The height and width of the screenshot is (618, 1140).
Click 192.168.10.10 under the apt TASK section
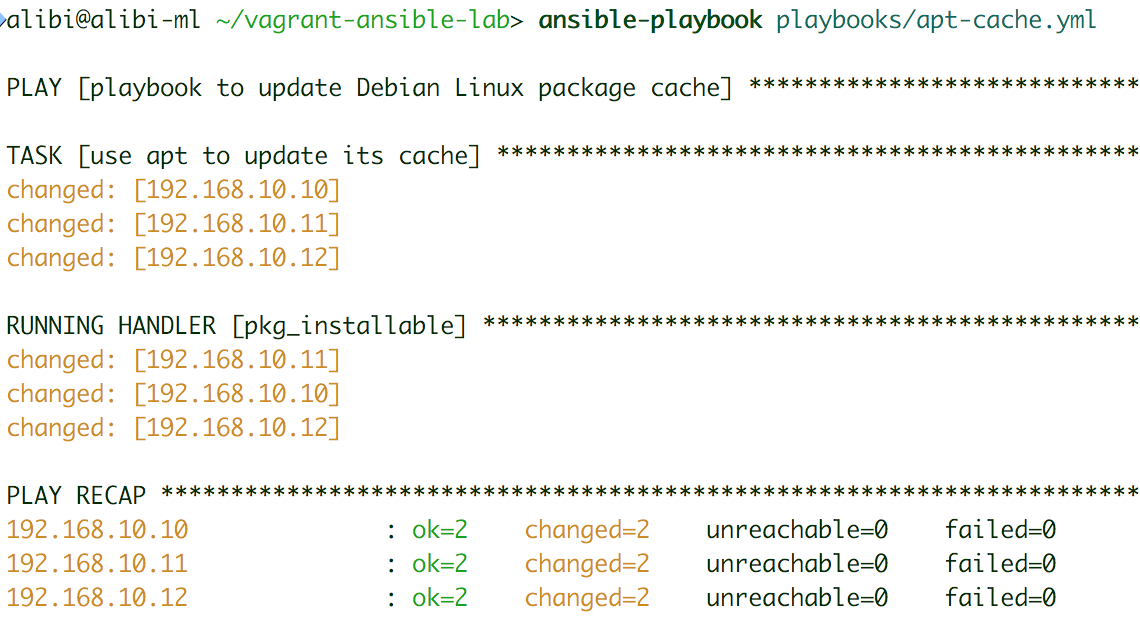pos(237,190)
